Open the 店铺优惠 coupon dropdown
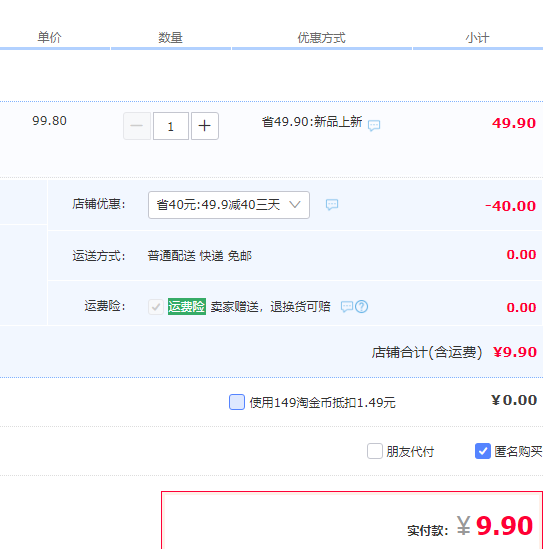Viewport: 555px width, 549px height. pyautogui.click(x=229, y=205)
